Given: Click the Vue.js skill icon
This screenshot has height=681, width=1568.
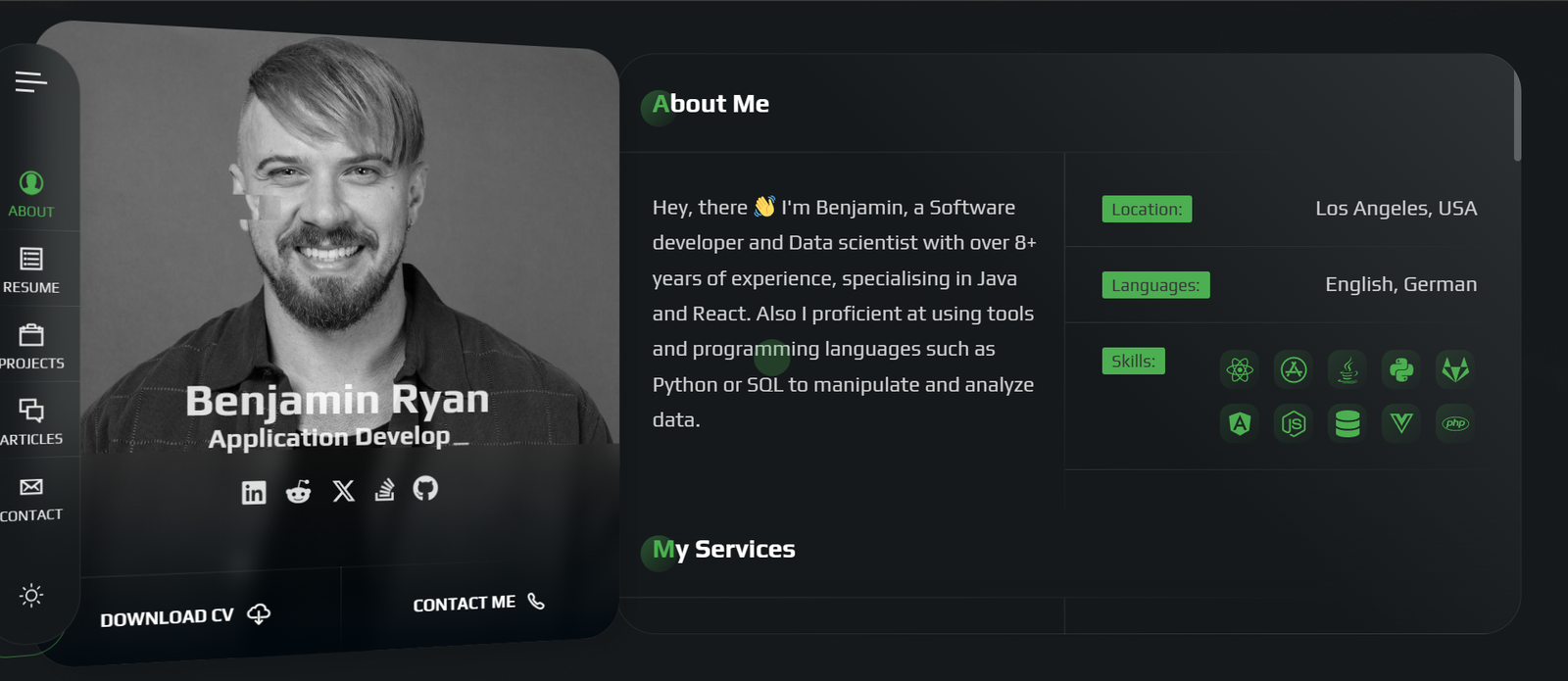Looking at the screenshot, I should tap(1401, 423).
